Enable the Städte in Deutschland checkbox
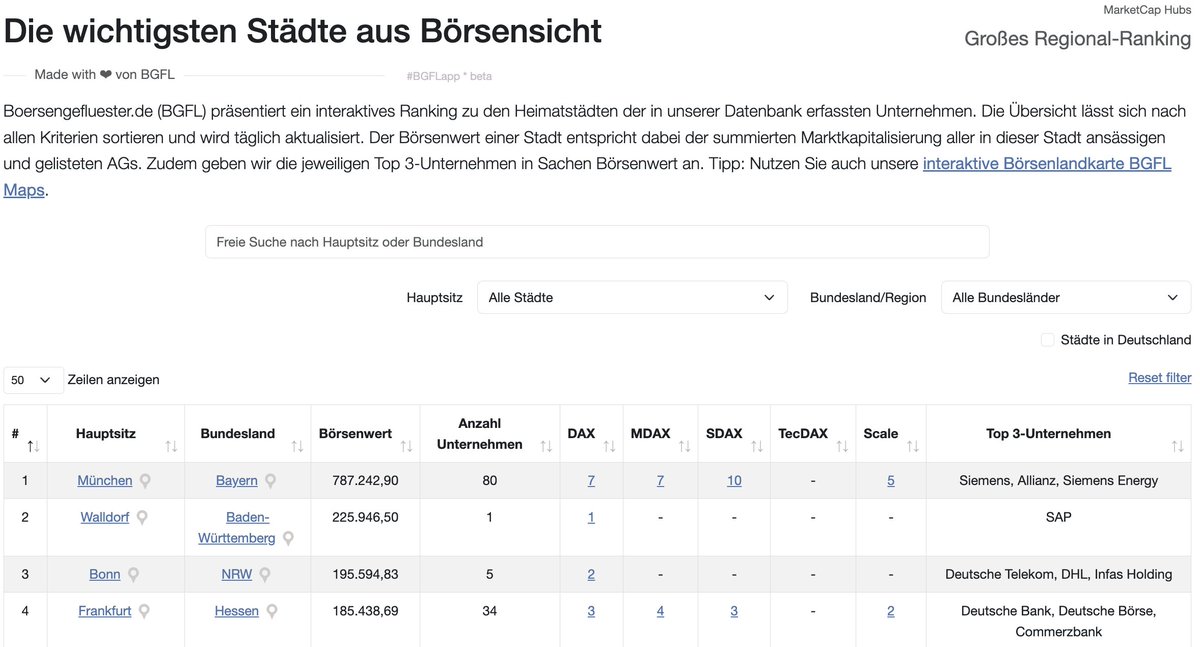Image resolution: width=1200 pixels, height=647 pixels. pyautogui.click(x=1048, y=340)
